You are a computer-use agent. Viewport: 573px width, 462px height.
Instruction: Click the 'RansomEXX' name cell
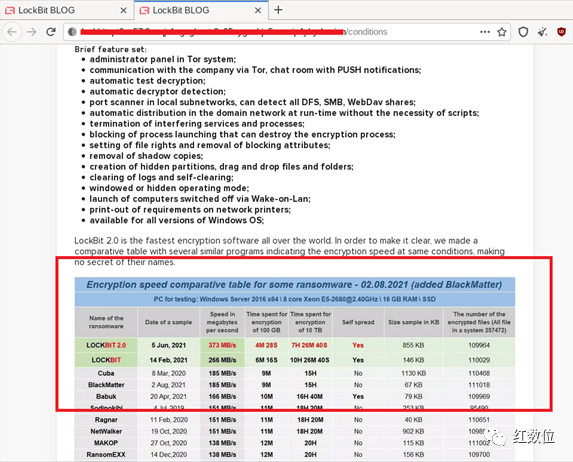coord(106,455)
